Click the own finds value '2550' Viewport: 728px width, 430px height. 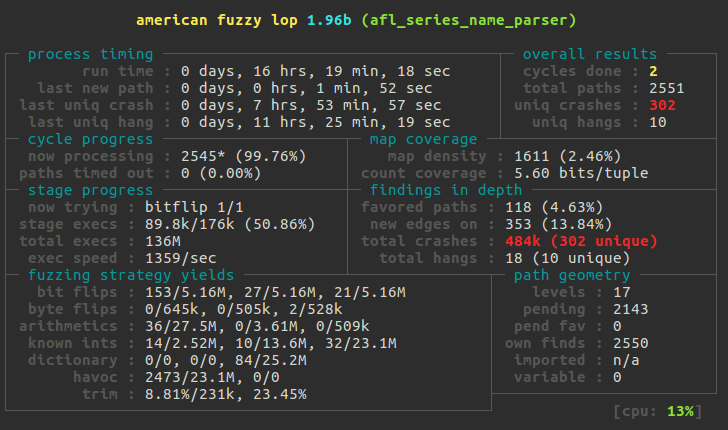click(x=630, y=344)
